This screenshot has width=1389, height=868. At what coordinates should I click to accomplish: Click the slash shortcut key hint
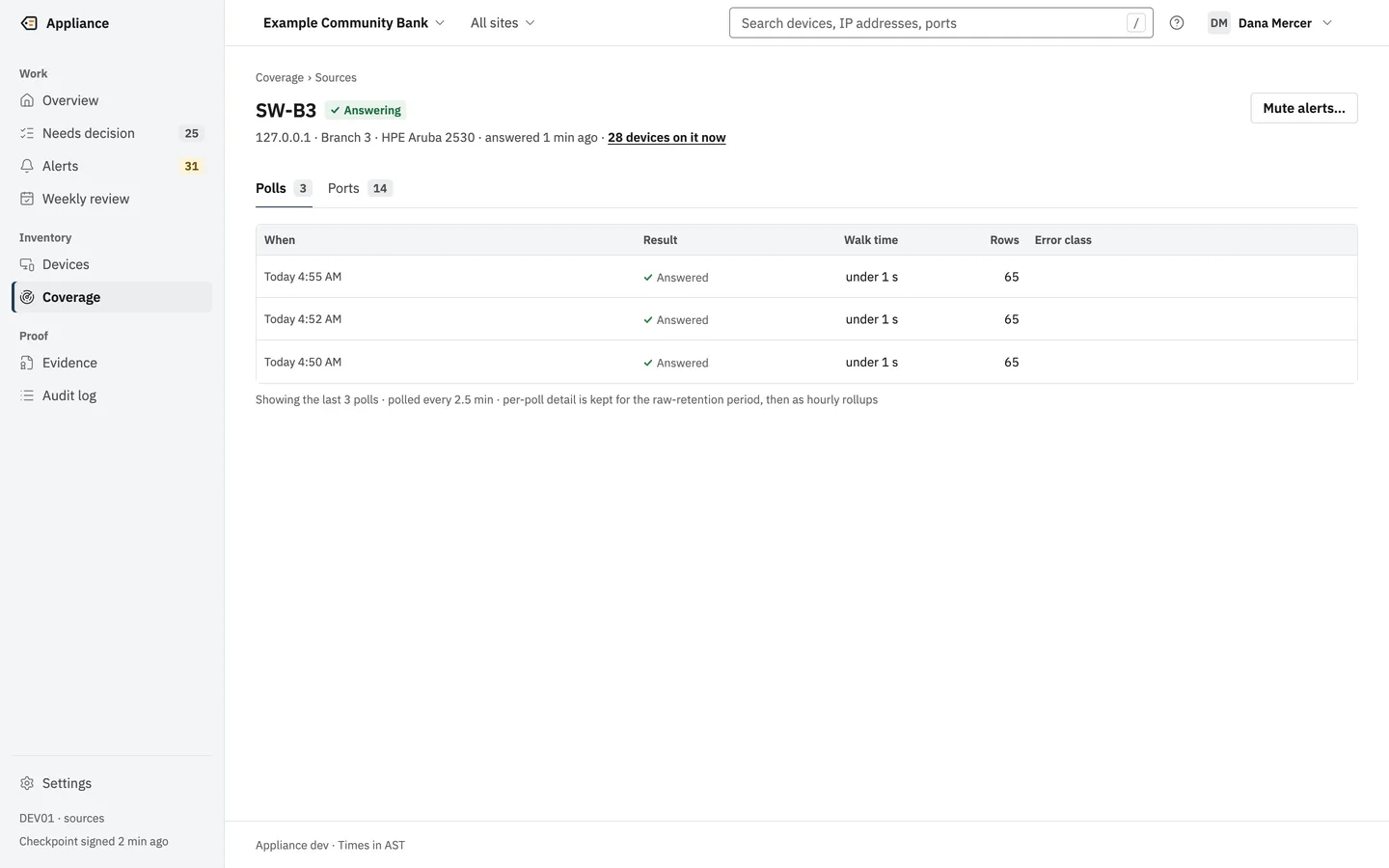pyautogui.click(x=1136, y=23)
